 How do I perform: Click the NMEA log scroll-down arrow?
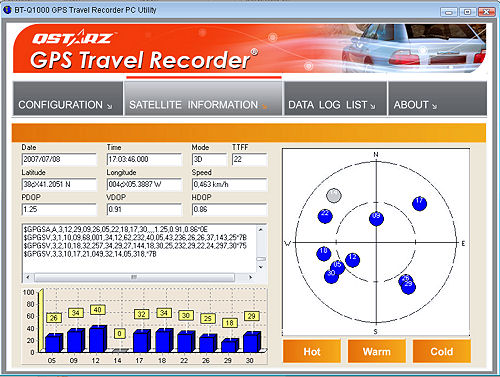261,267
